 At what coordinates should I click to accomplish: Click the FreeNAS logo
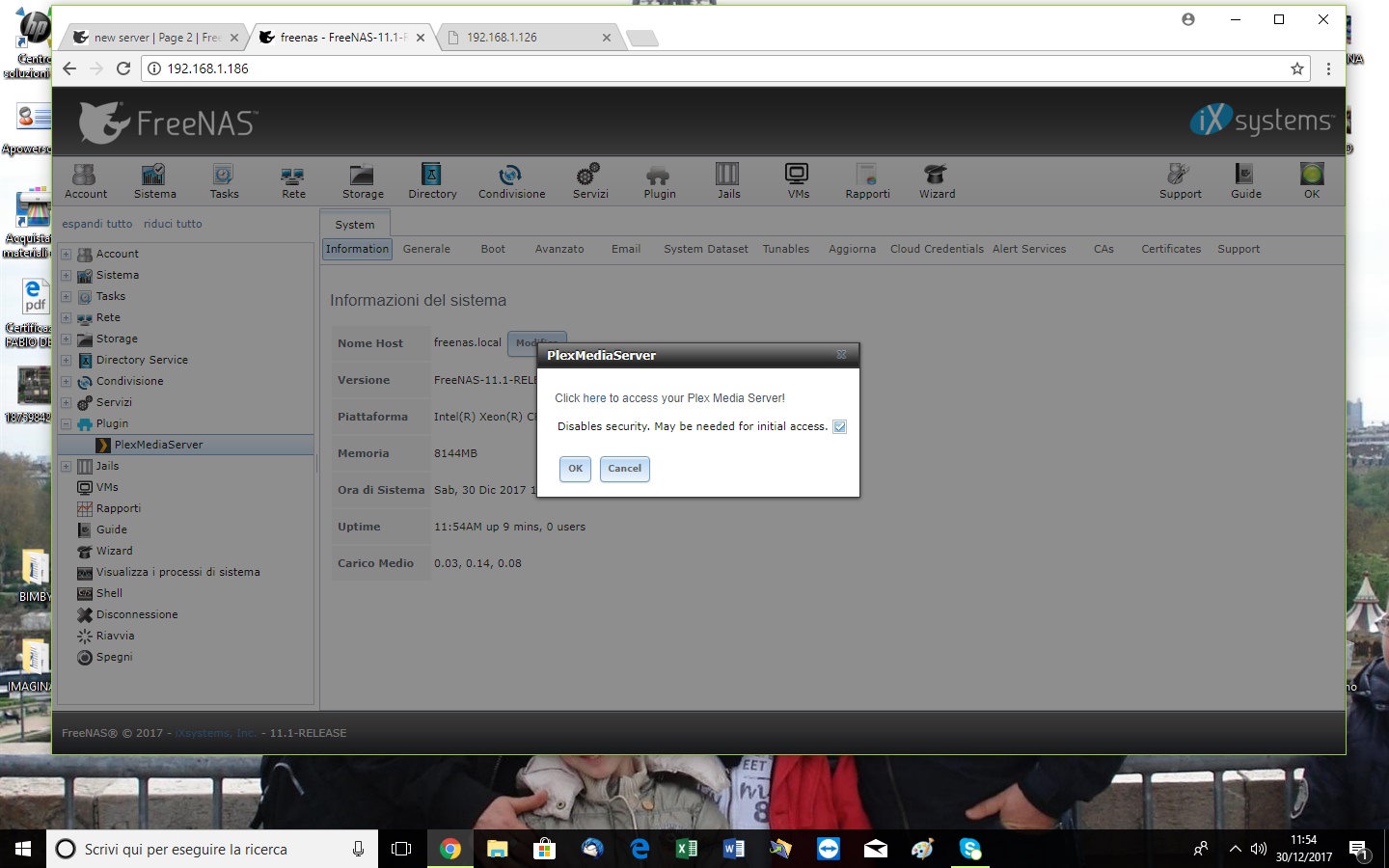pos(169,122)
